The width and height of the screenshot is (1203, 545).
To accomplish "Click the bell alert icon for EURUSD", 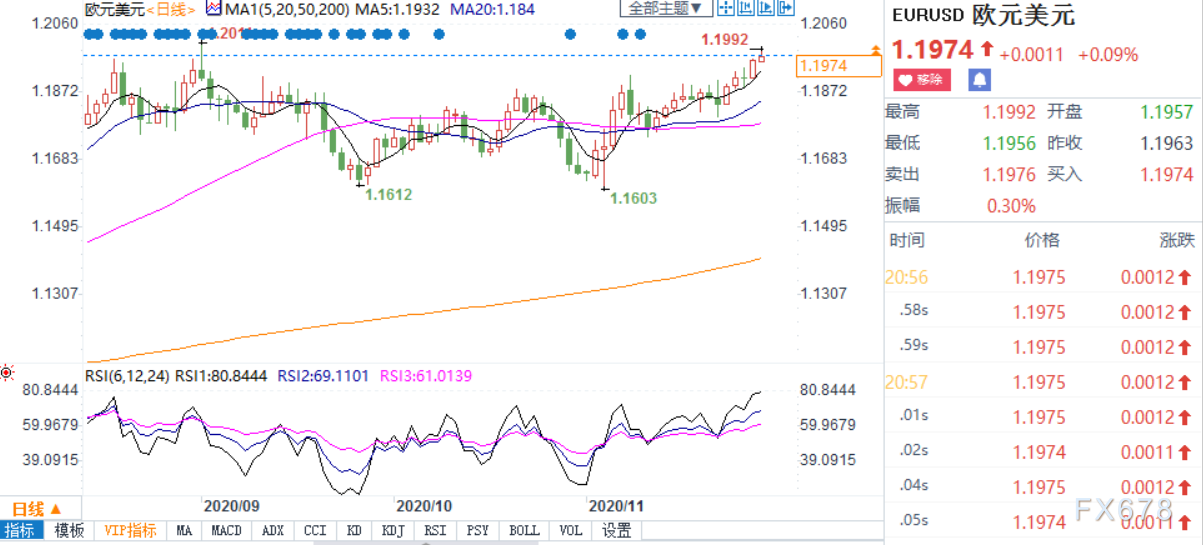I will (x=980, y=79).
